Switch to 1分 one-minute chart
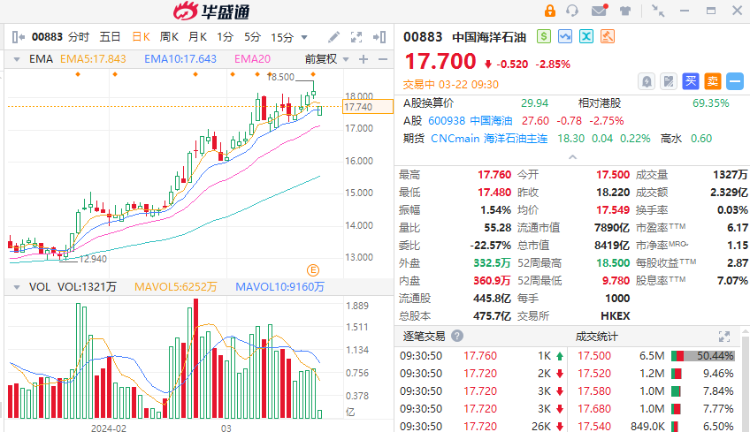The width and height of the screenshot is (750, 432). coord(225,37)
